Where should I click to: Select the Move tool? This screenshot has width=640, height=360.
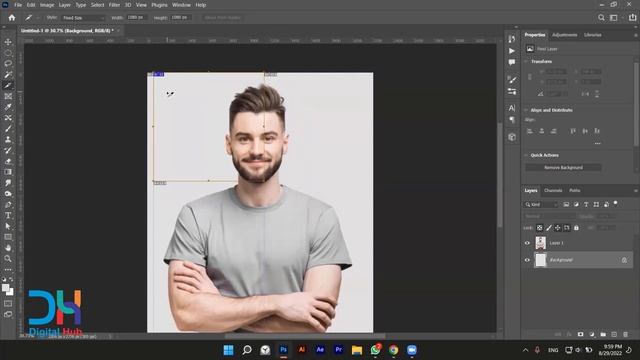(8, 42)
